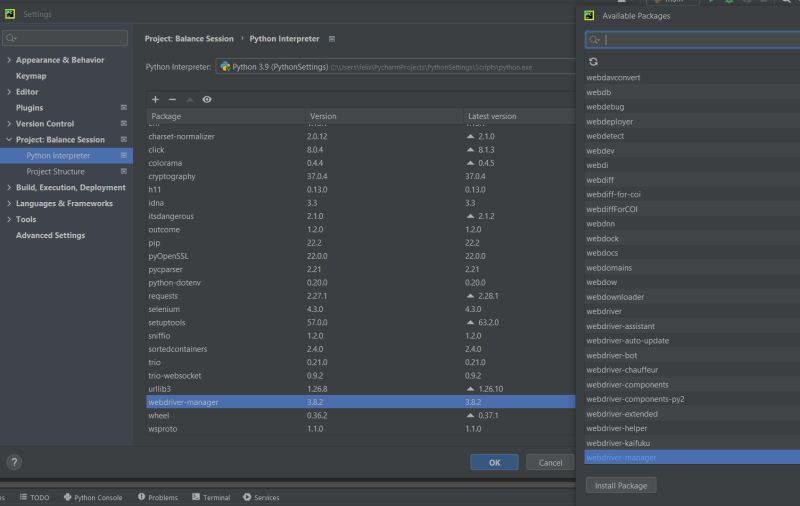Expand Build, Execution, Deployment section
The width and height of the screenshot is (800, 506).
pyautogui.click(x=9, y=187)
